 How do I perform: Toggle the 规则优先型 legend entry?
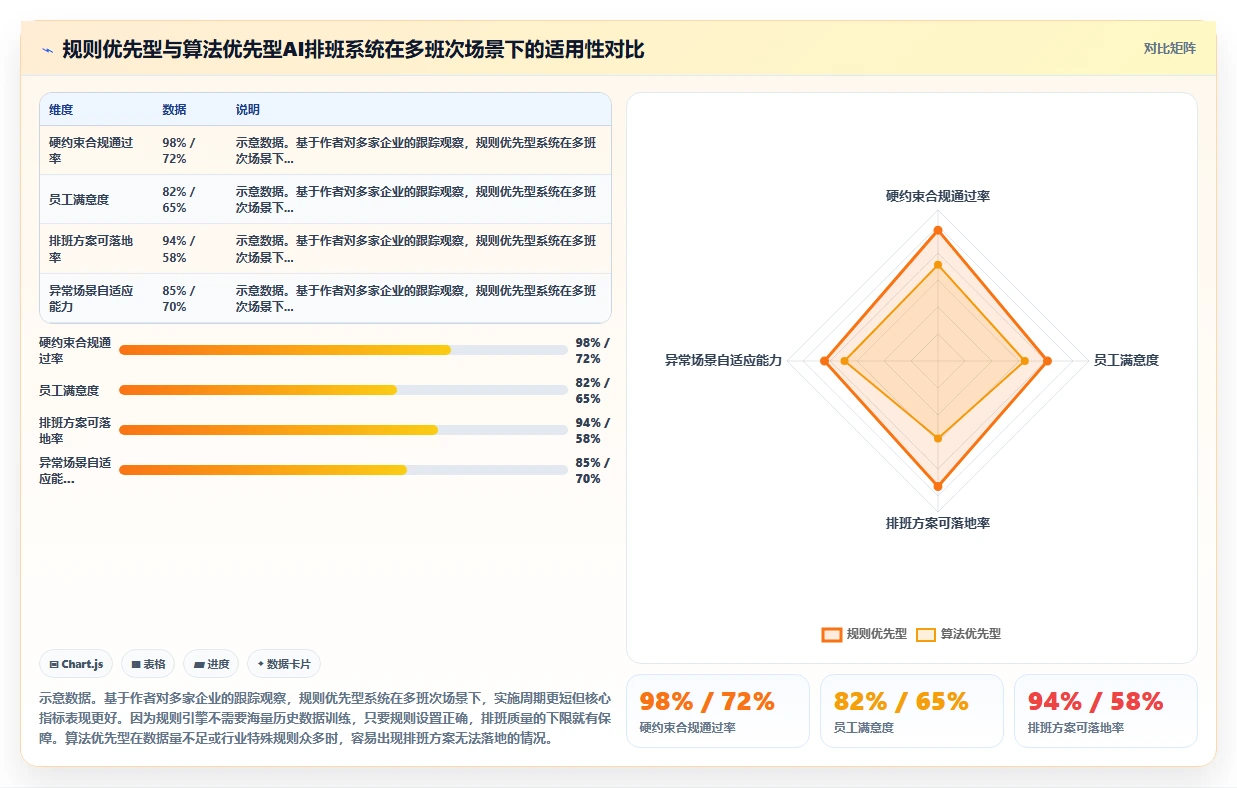pyautogui.click(x=864, y=634)
